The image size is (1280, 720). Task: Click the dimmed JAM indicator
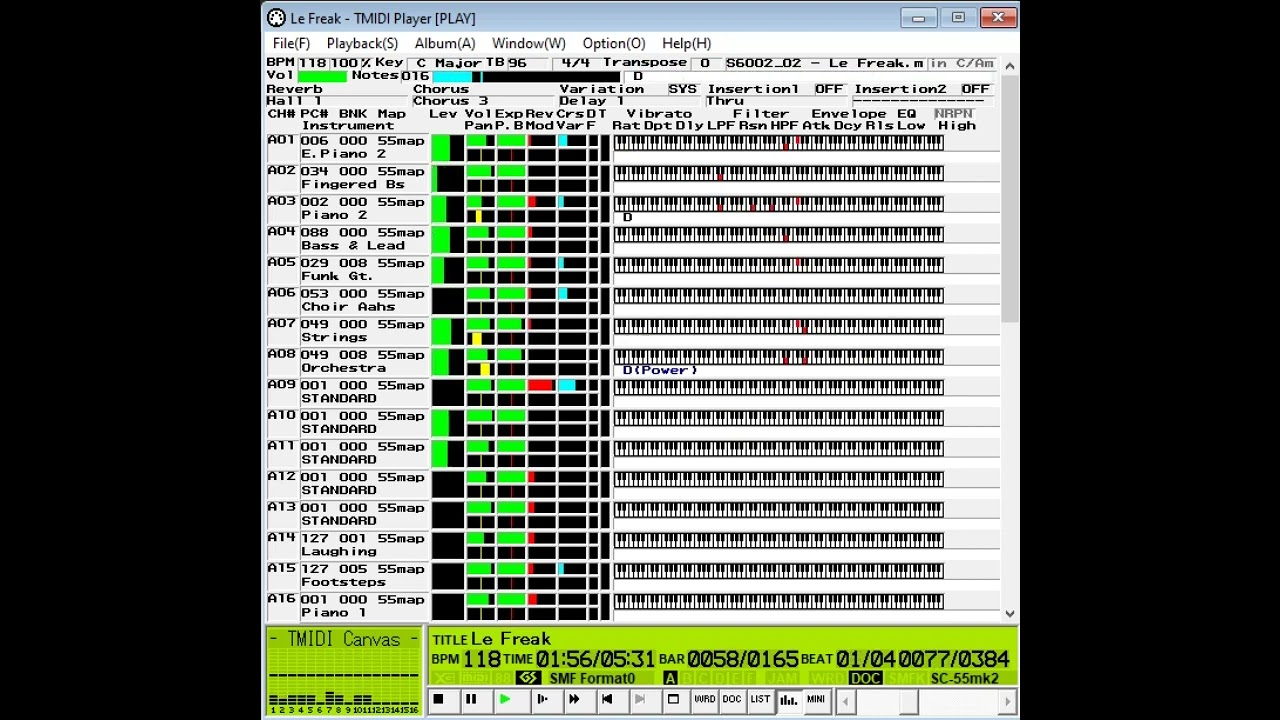783,678
